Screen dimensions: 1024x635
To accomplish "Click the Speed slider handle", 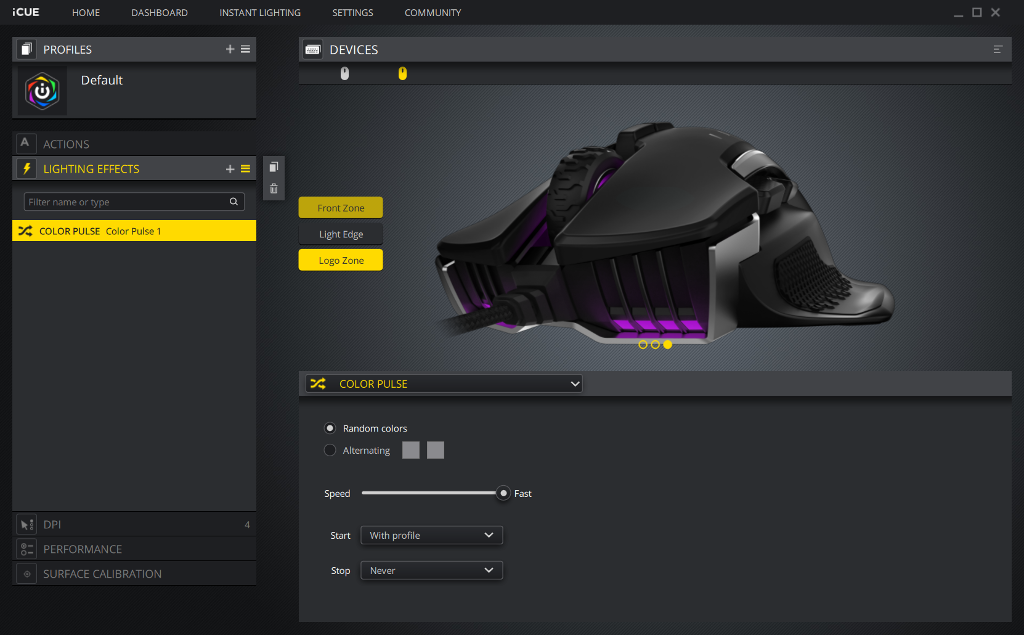I will click(503, 493).
